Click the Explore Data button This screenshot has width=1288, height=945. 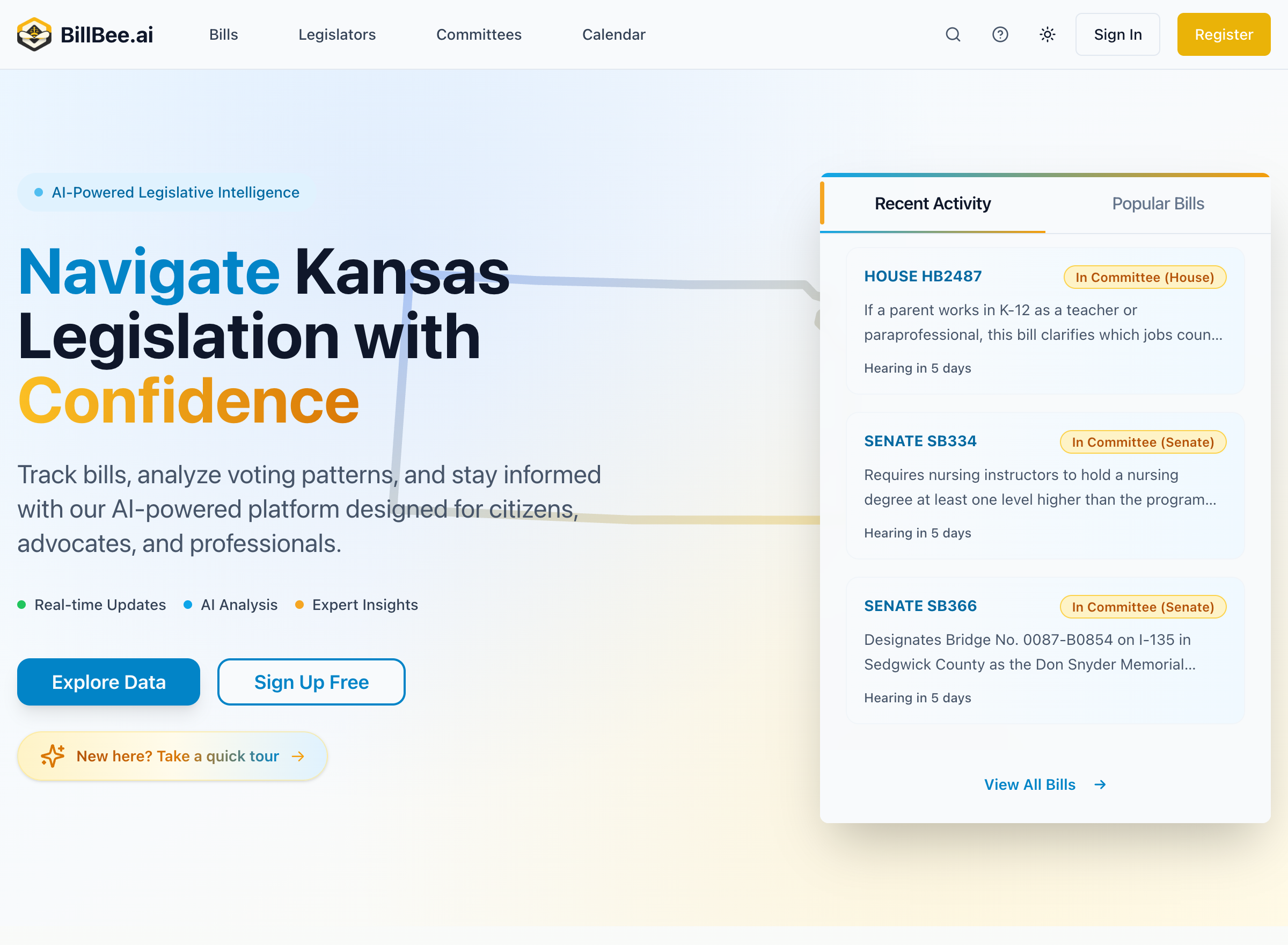(108, 682)
